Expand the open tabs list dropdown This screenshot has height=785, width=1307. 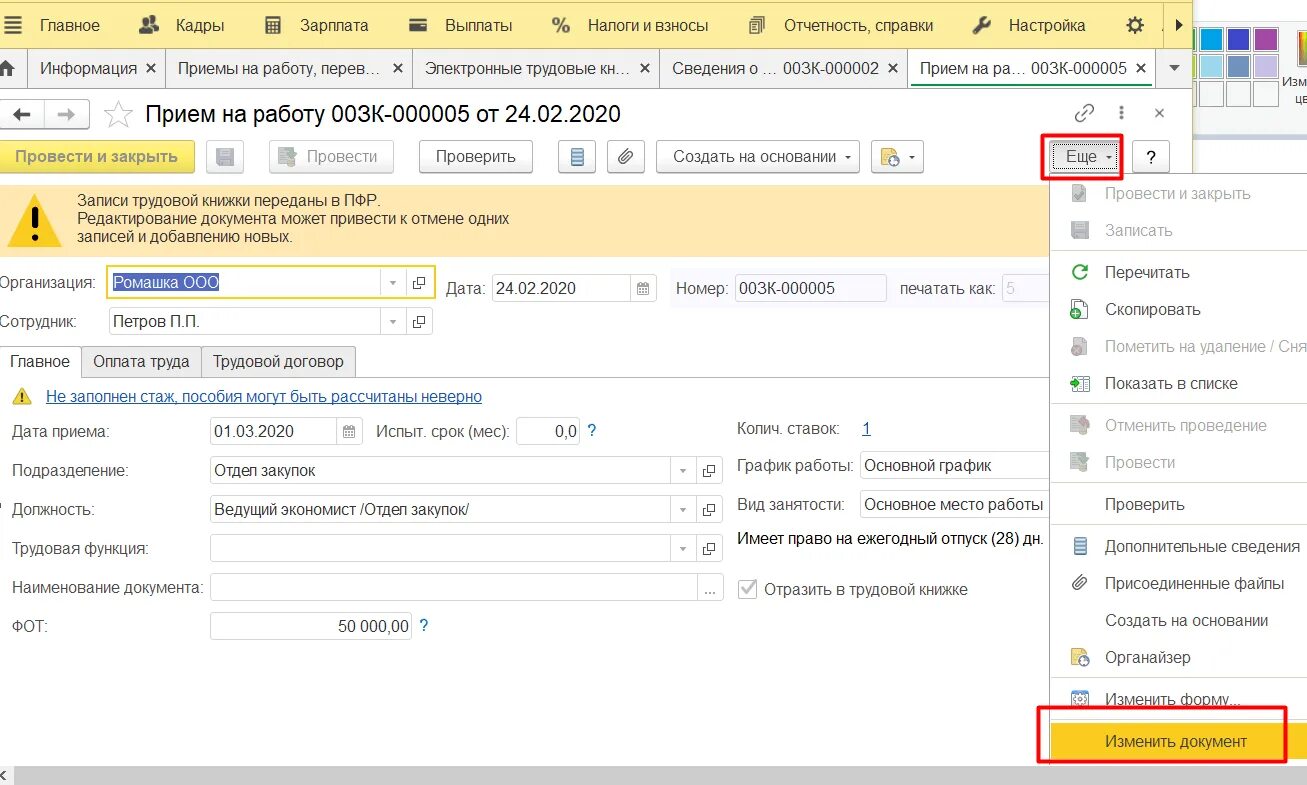point(1174,68)
